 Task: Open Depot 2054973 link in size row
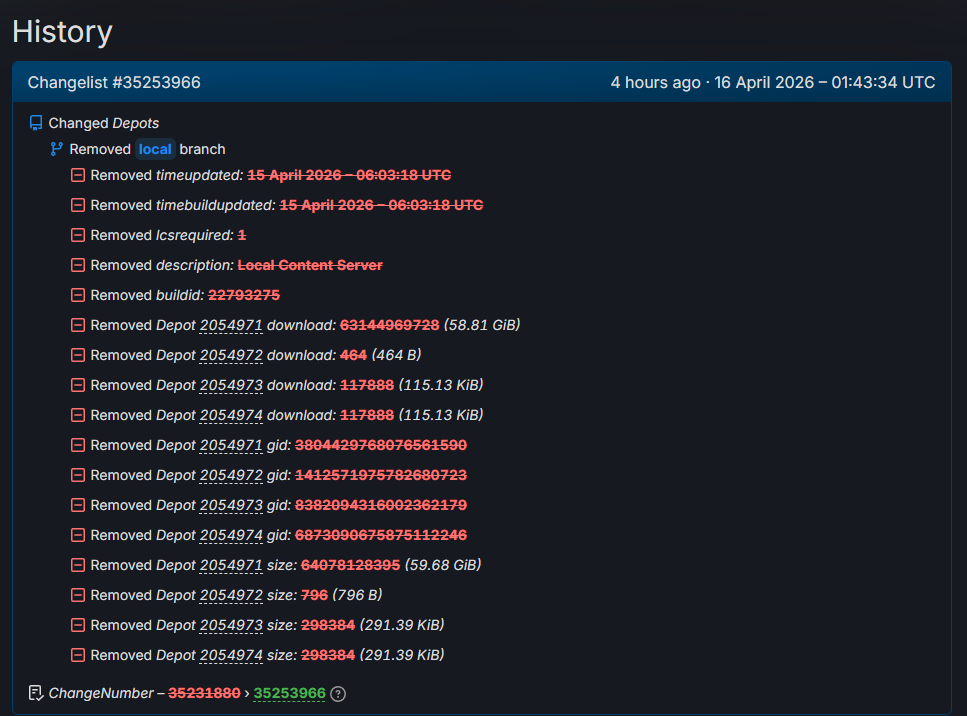[231, 625]
